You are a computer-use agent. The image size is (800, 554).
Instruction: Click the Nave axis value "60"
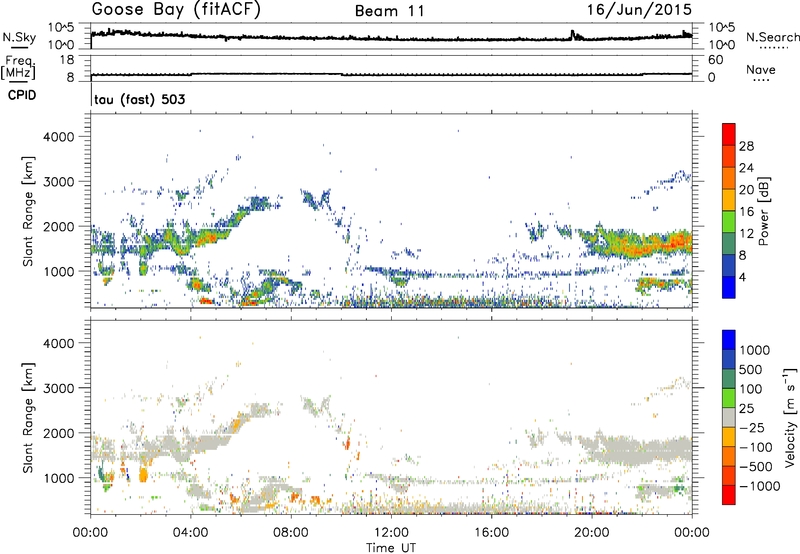coord(715,60)
